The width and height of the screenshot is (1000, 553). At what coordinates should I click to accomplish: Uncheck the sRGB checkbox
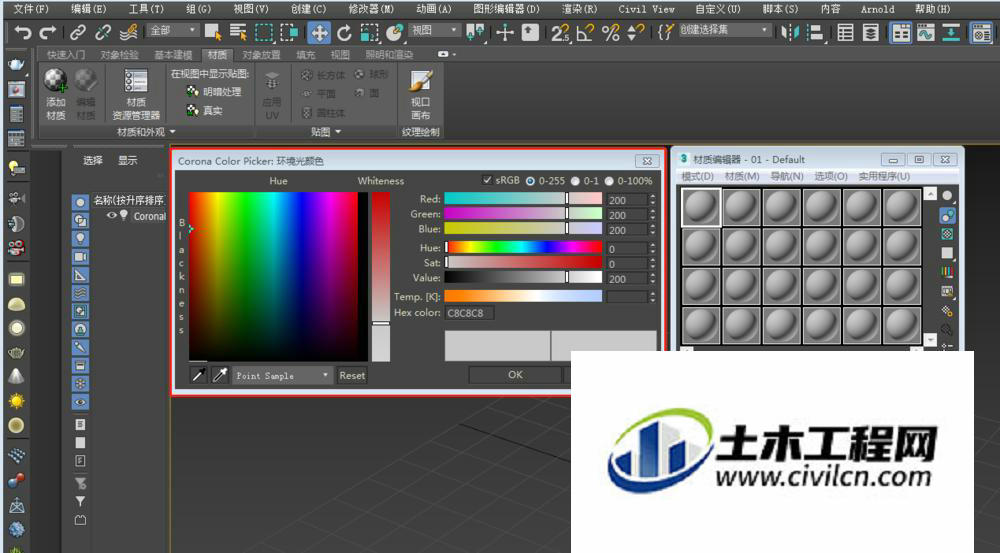click(x=487, y=181)
